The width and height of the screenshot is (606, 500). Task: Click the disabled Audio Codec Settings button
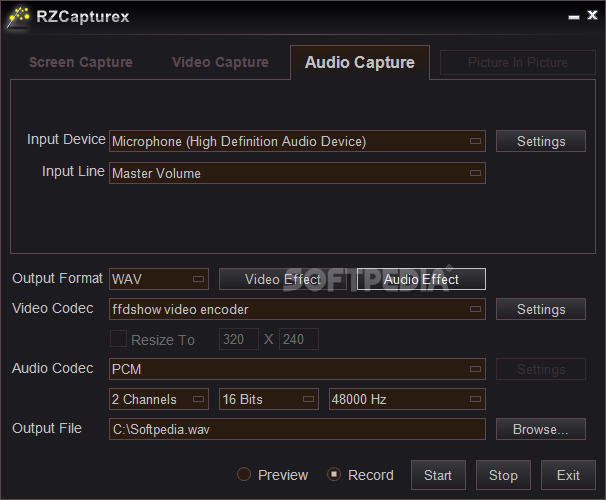tap(541, 369)
